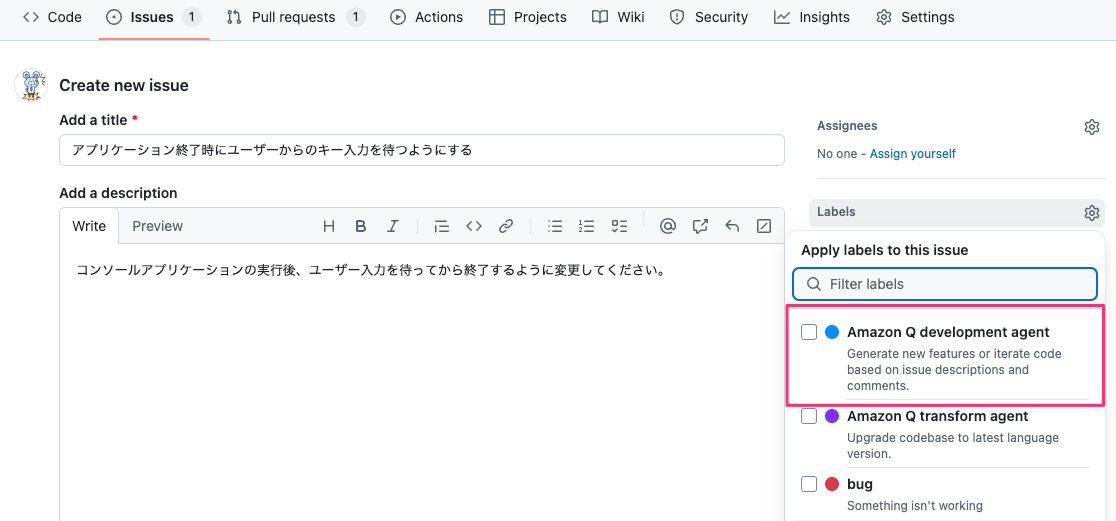Viewport: 1116px width, 521px height.
Task: Click the Filter labels search field
Action: coord(945,284)
